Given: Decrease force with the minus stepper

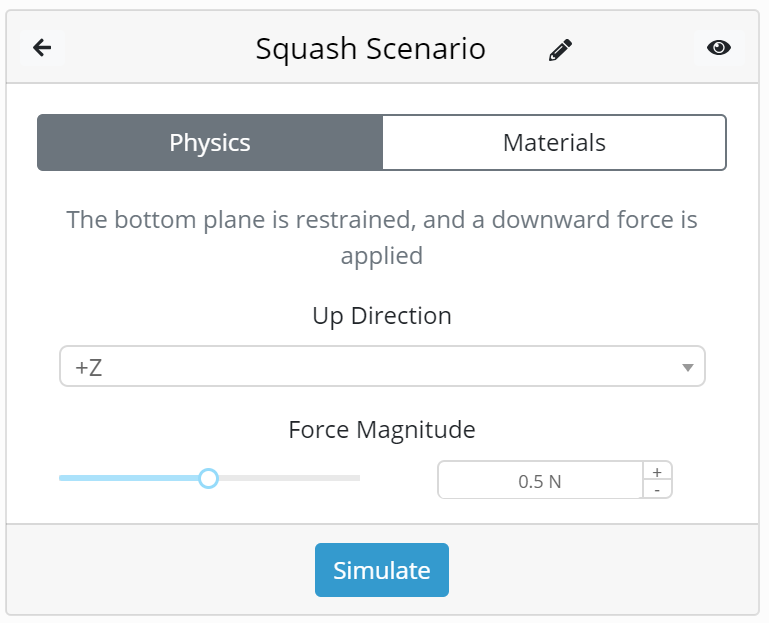Looking at the screenshot, I should click(657, 490).
